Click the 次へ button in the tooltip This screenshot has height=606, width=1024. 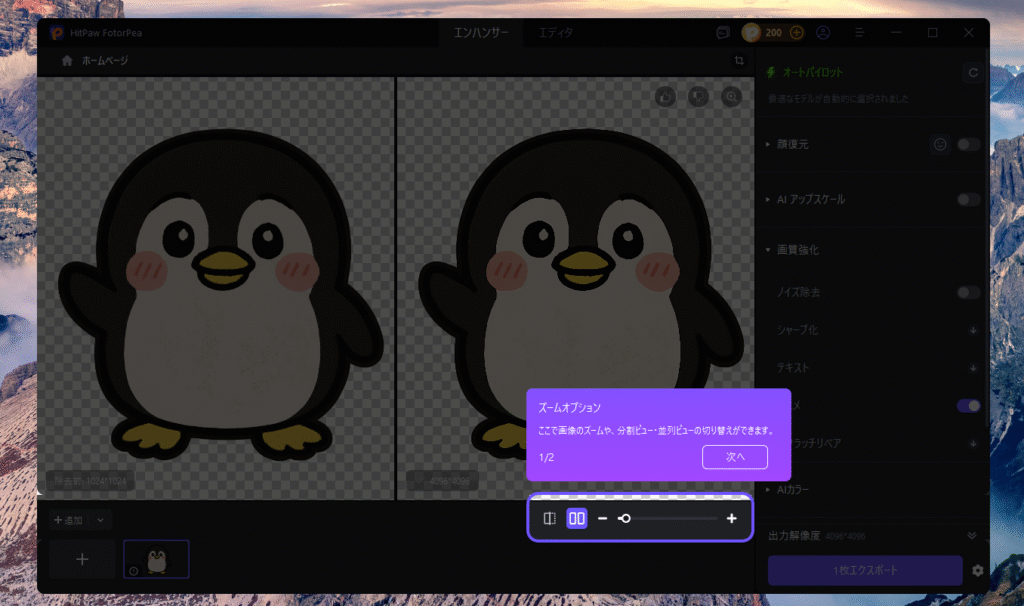point(735,456)
